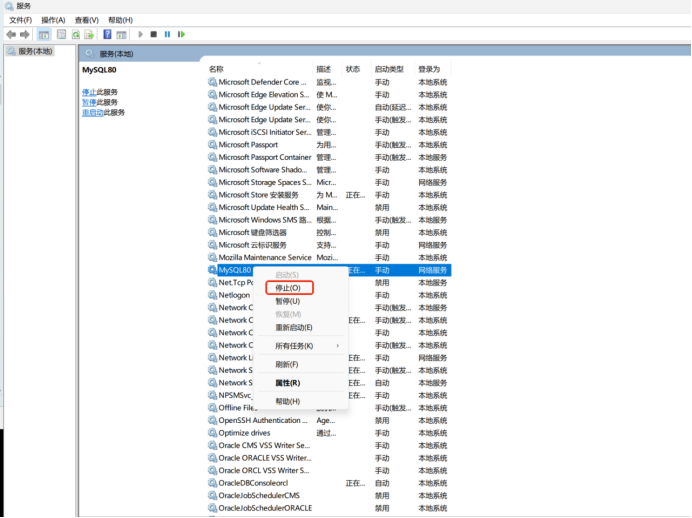
Task: Click the 网络服务 logon cell of MySQL80
Action: coord(432,270)
